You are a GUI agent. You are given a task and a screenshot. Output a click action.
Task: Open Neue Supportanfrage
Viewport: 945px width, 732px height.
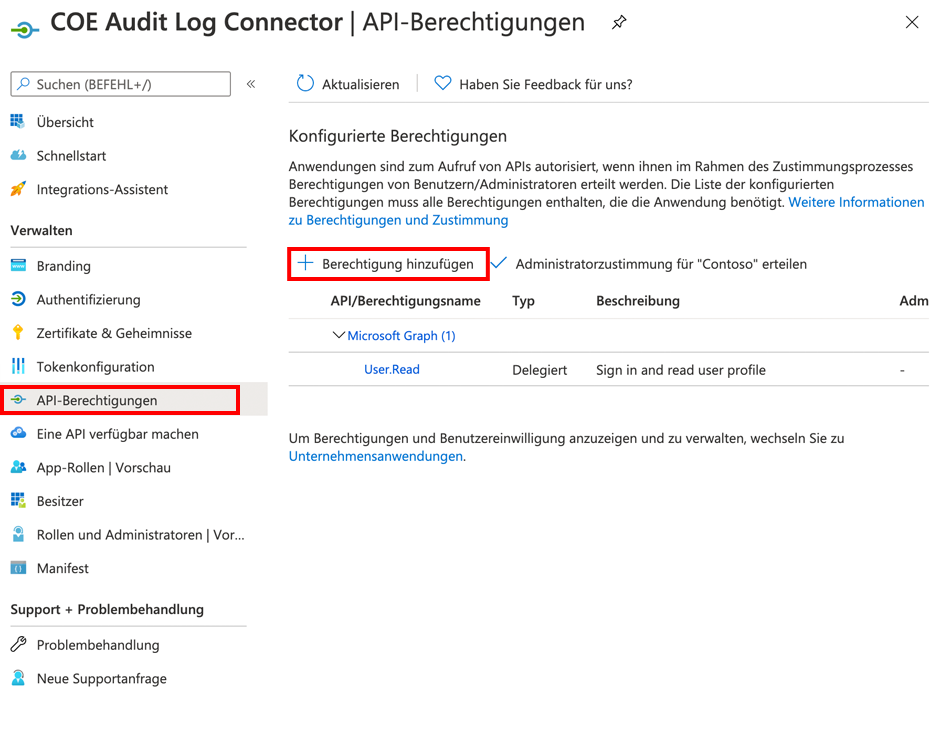101,679
